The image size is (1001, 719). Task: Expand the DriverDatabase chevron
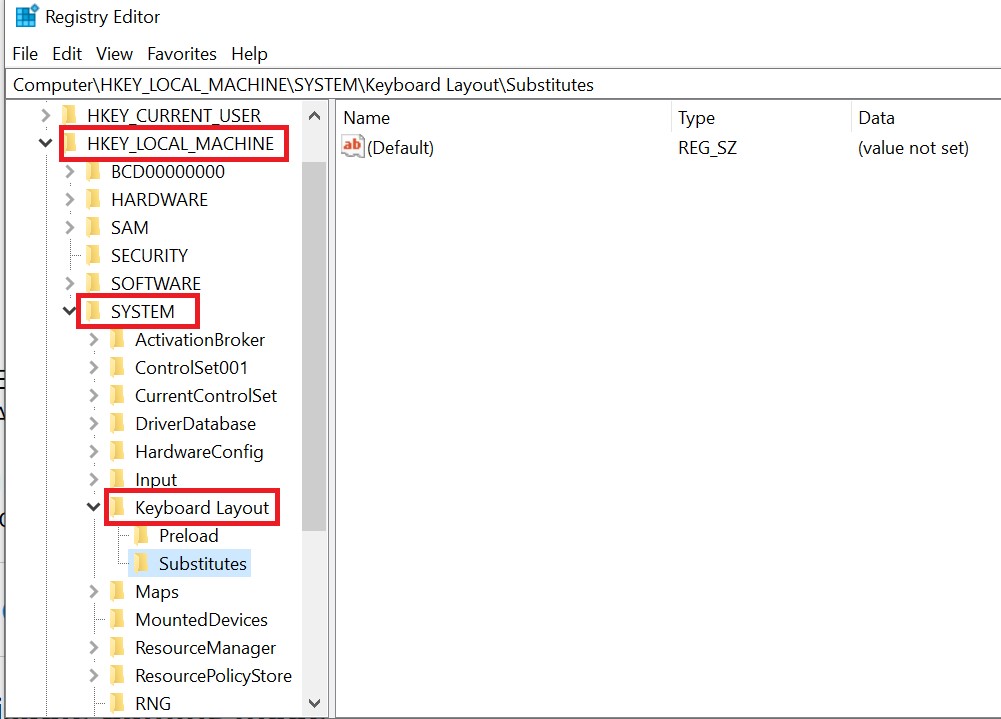[x=94, y=423]
